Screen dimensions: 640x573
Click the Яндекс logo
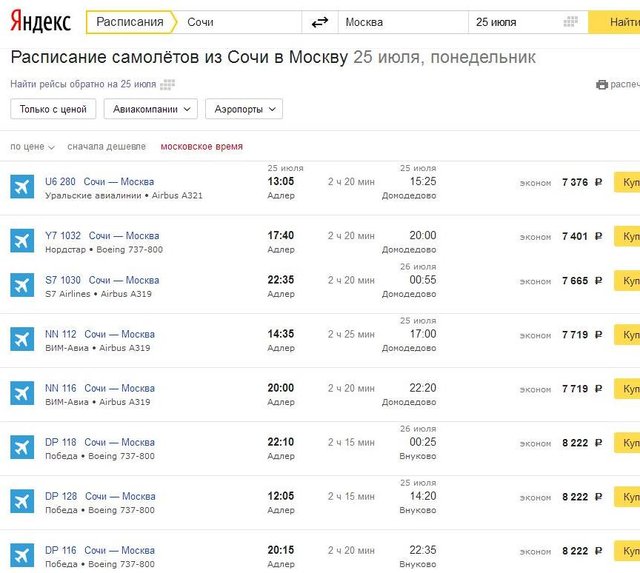[x=40, y=22]
